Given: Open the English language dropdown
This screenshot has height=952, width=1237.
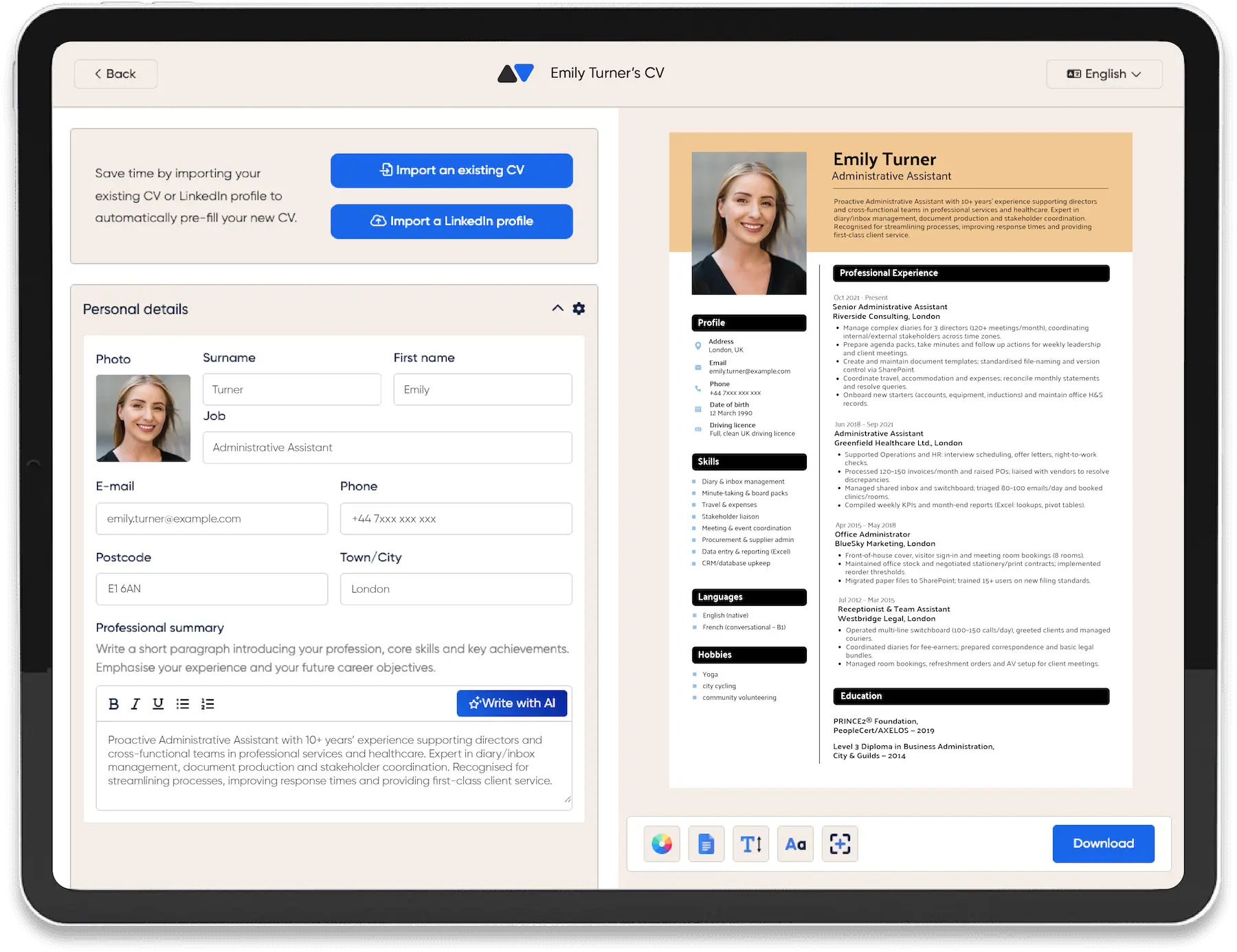Looking at the screenshot, I should click(1104, 73).
